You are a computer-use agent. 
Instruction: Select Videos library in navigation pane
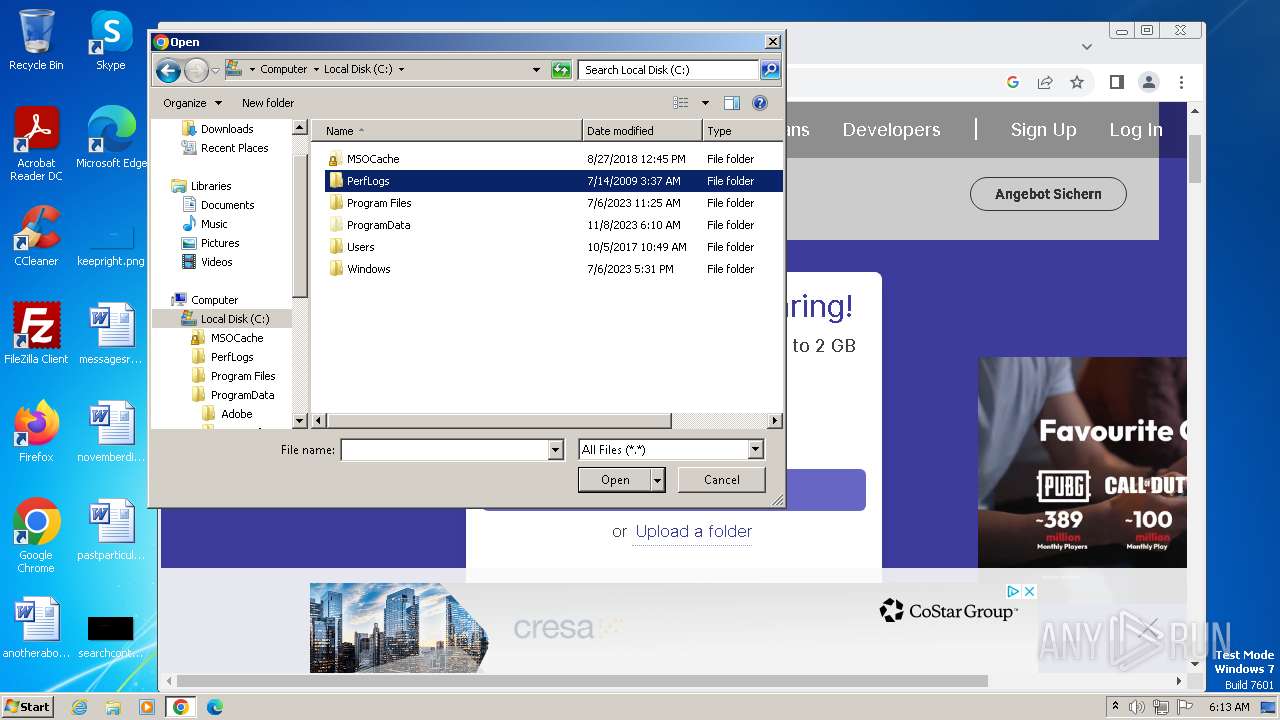[216, 262]
